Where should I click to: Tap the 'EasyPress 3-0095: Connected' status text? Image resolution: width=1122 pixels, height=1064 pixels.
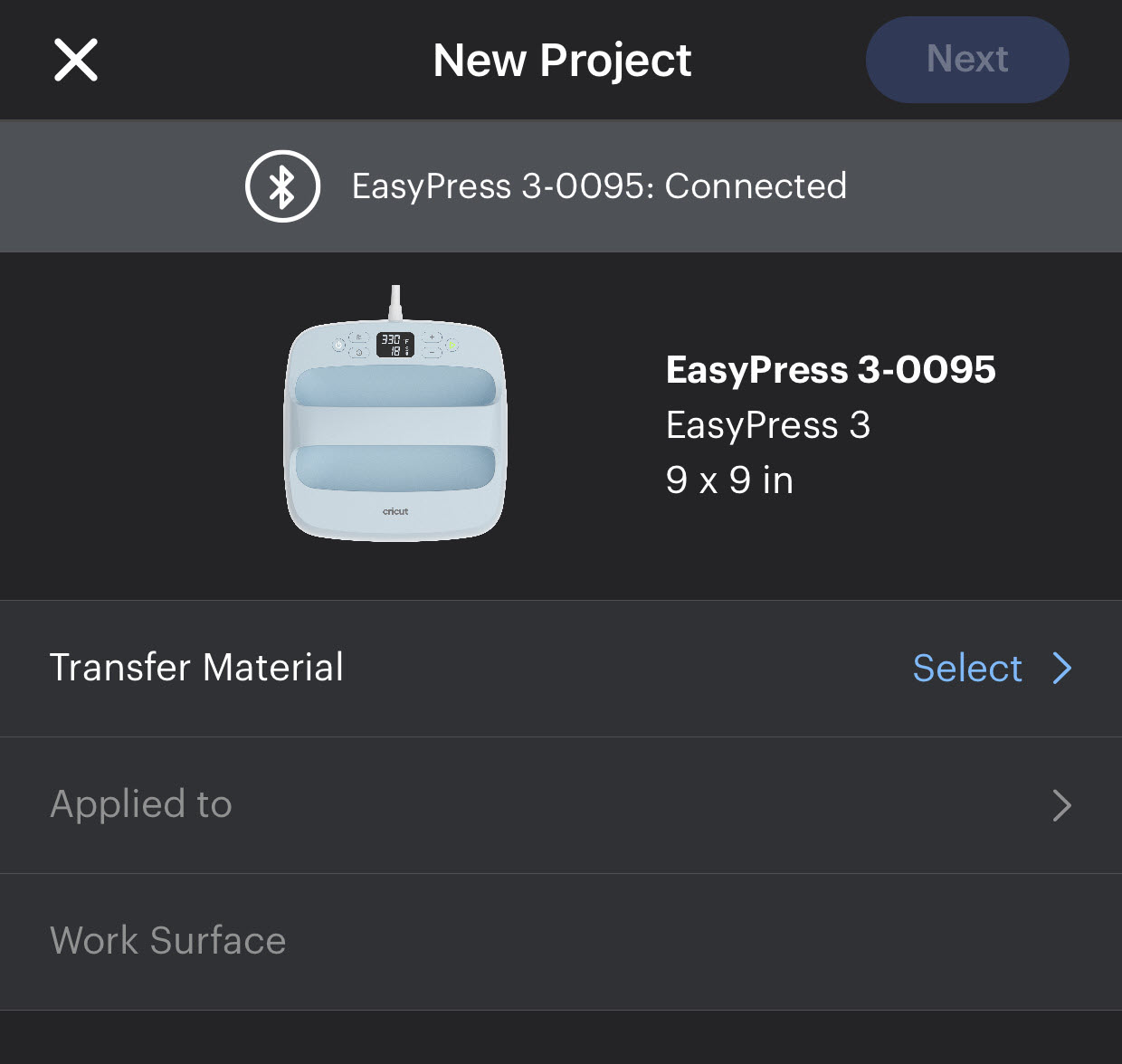(x=599, y=186)
